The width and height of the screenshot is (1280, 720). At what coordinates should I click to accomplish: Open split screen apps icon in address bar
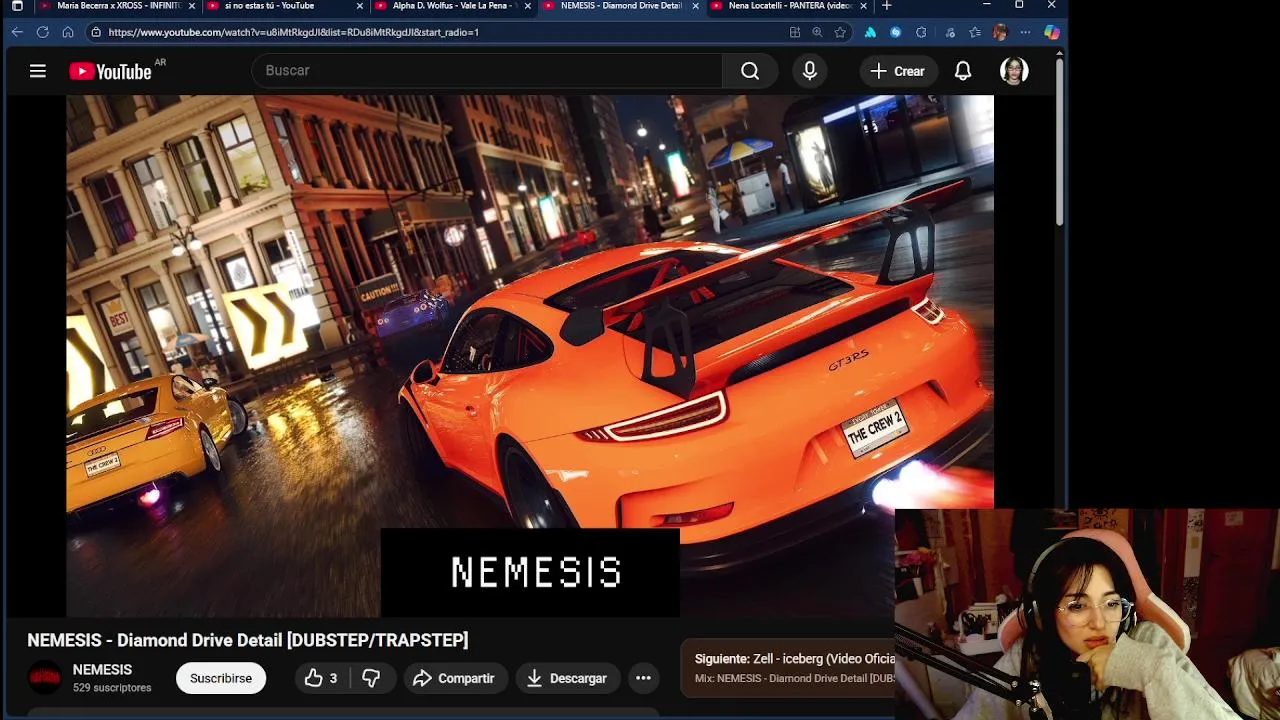tap(795, 32)
